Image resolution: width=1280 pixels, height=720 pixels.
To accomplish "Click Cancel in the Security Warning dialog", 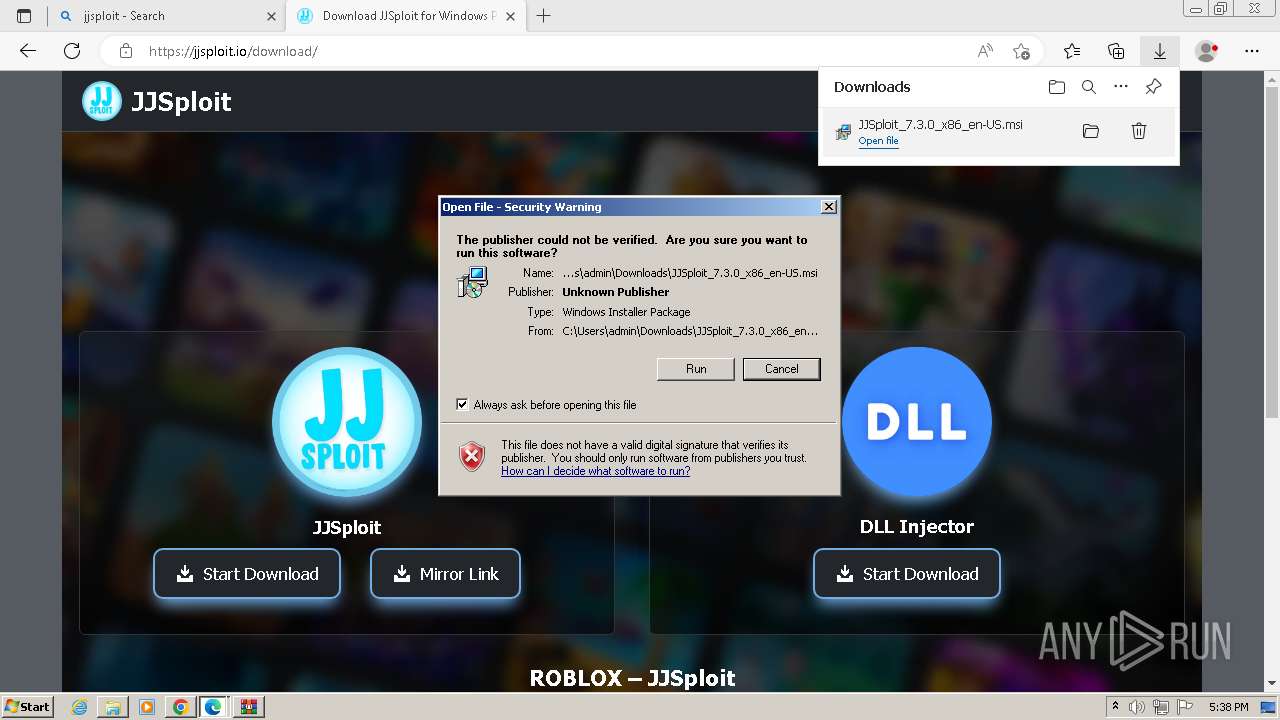I will pyautogui.click(x=782, y=369).
